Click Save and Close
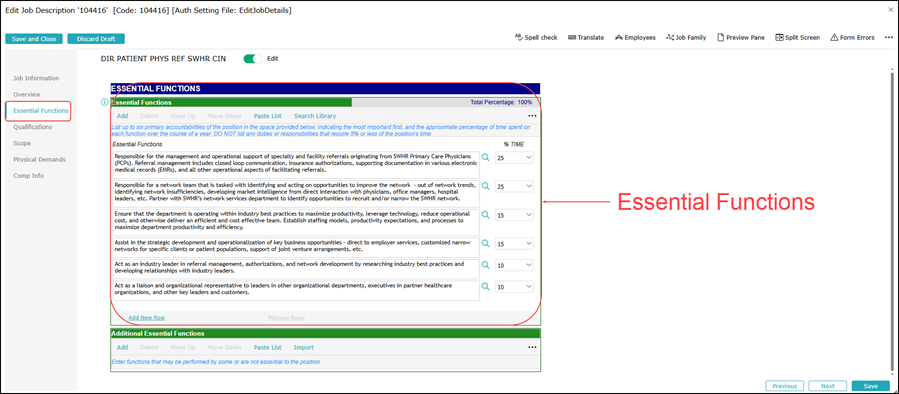The image size is (899, 394). pos(34,39)
